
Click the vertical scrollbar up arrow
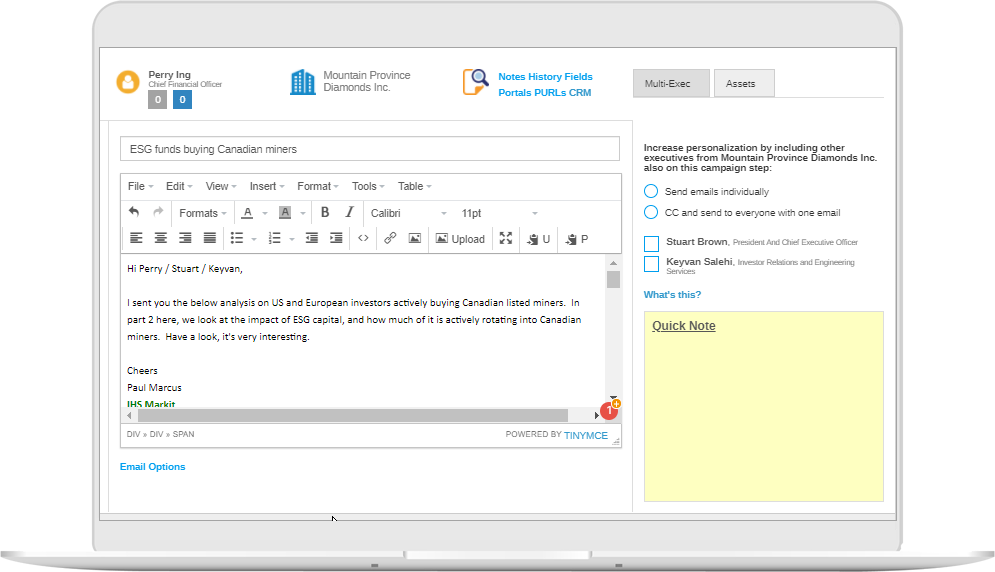point(613,263)
